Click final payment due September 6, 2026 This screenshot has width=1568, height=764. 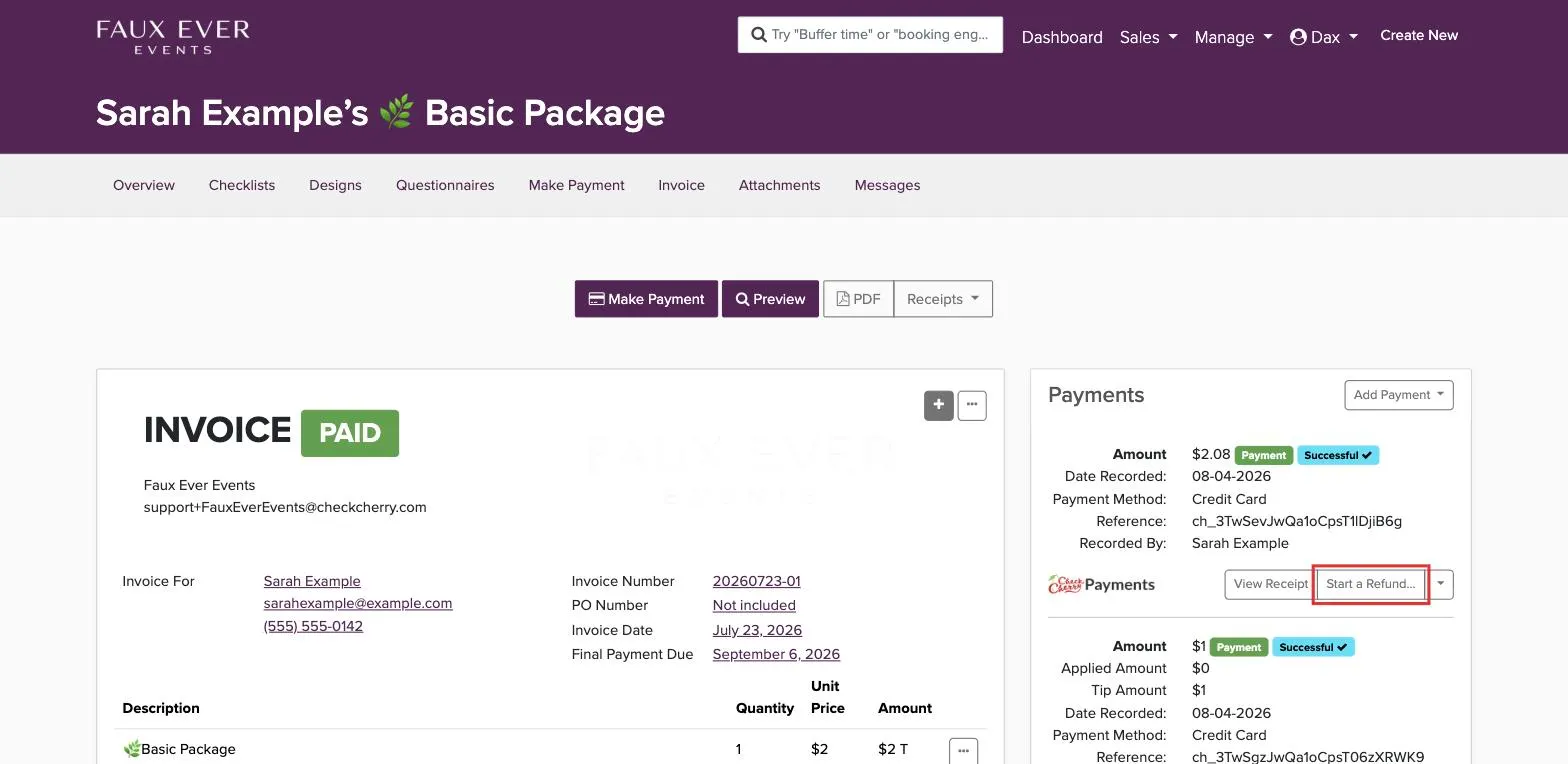point(776,654)
